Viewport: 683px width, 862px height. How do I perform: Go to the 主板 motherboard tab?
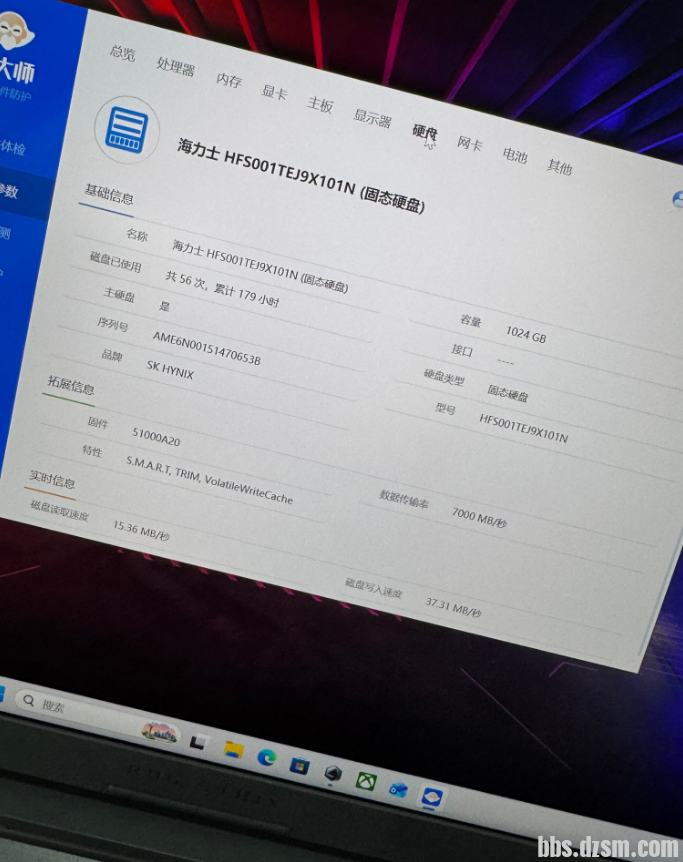320,104
